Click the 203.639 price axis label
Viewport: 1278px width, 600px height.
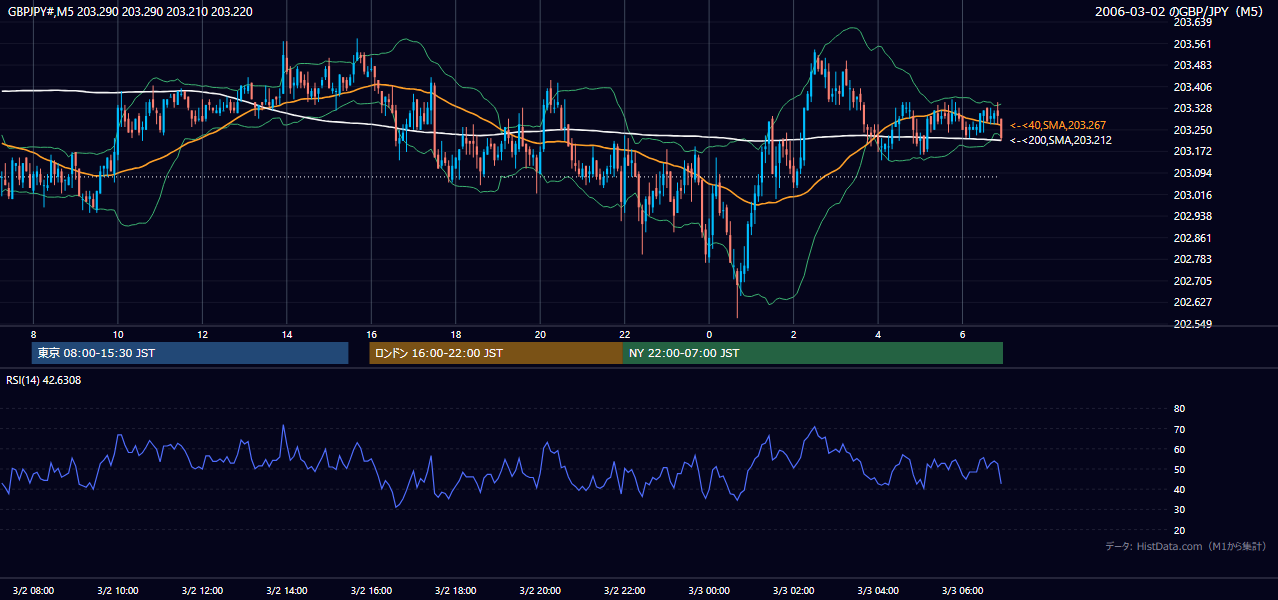pyautogui.click(x=1192, y=22)
